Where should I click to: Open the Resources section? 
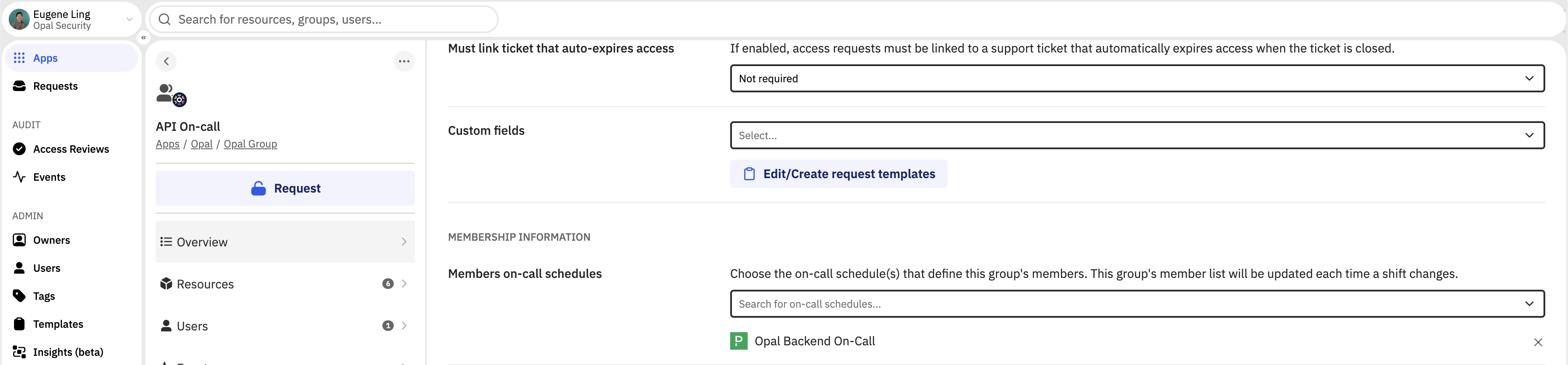coord(285,284)
